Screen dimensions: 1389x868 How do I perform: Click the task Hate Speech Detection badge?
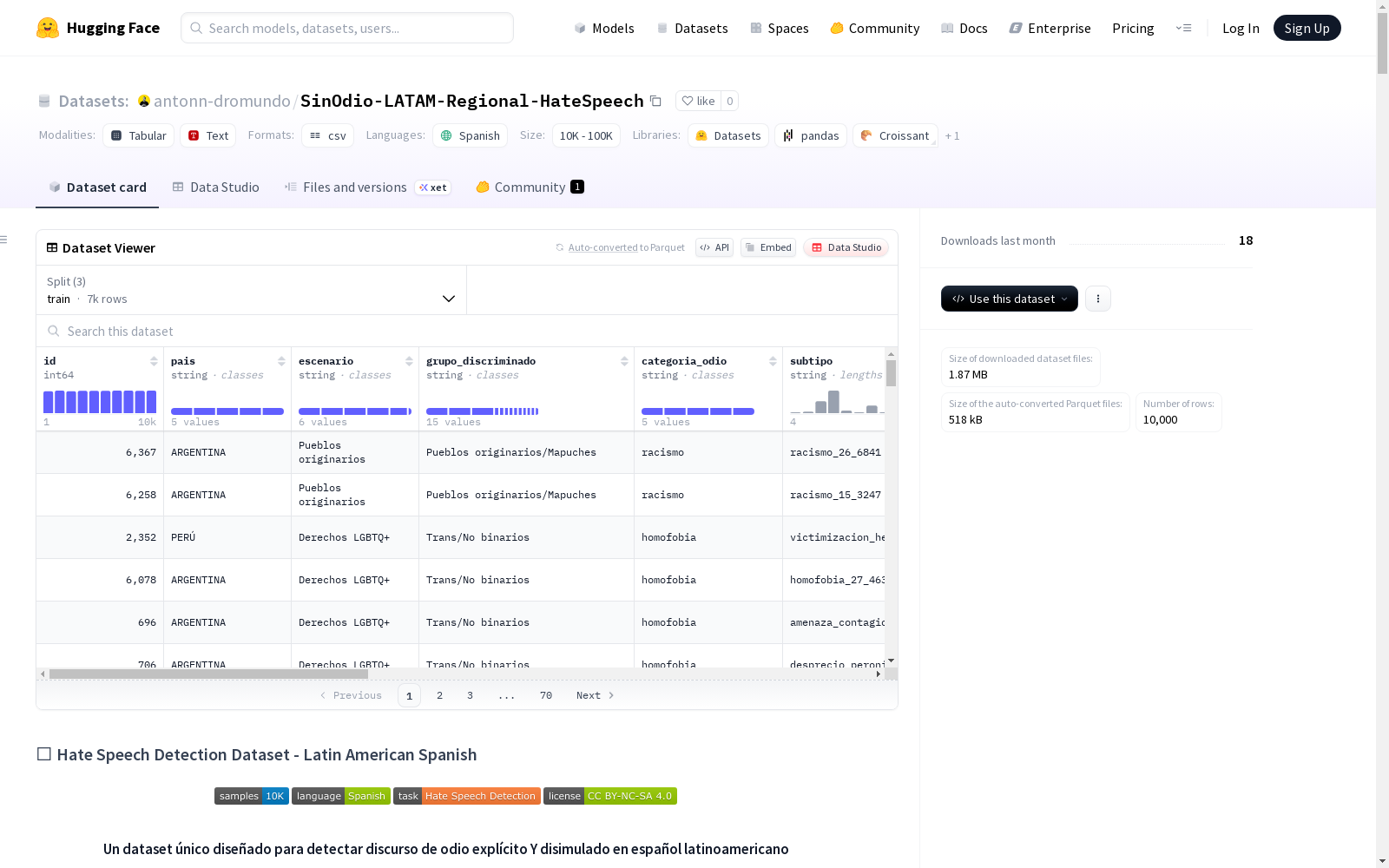[x=467, y=796]
